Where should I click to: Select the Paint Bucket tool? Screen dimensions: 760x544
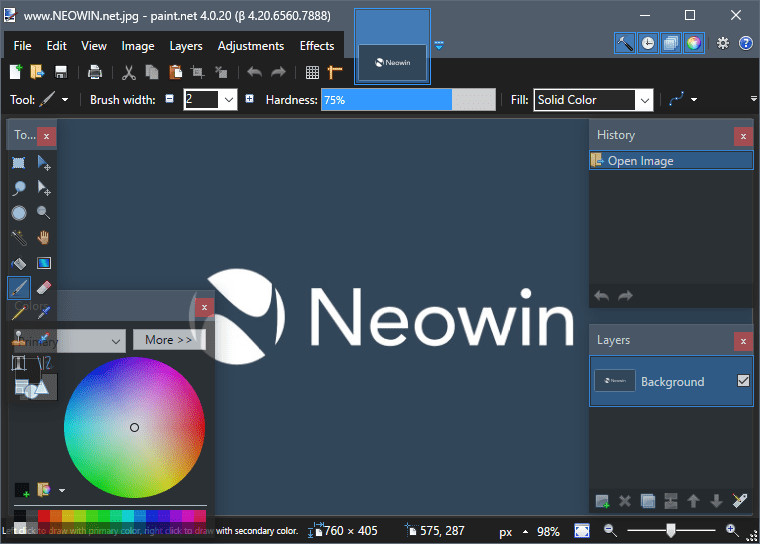tap(18, 263)
